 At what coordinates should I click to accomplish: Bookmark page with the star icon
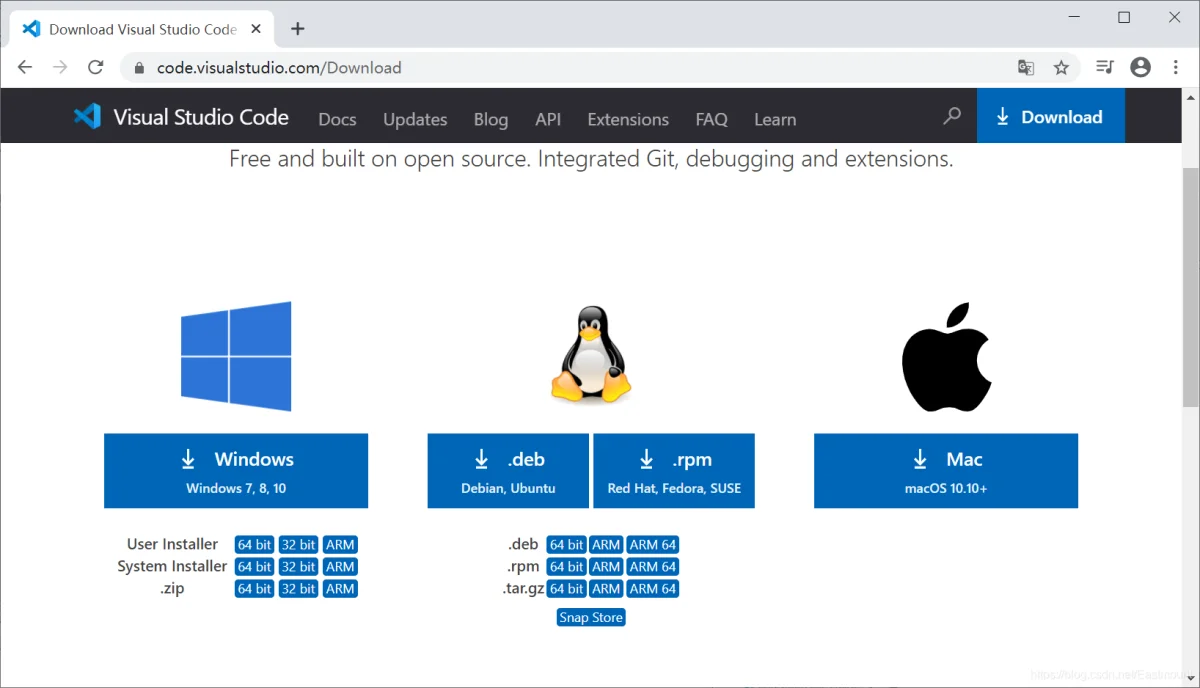point(1061,67)
